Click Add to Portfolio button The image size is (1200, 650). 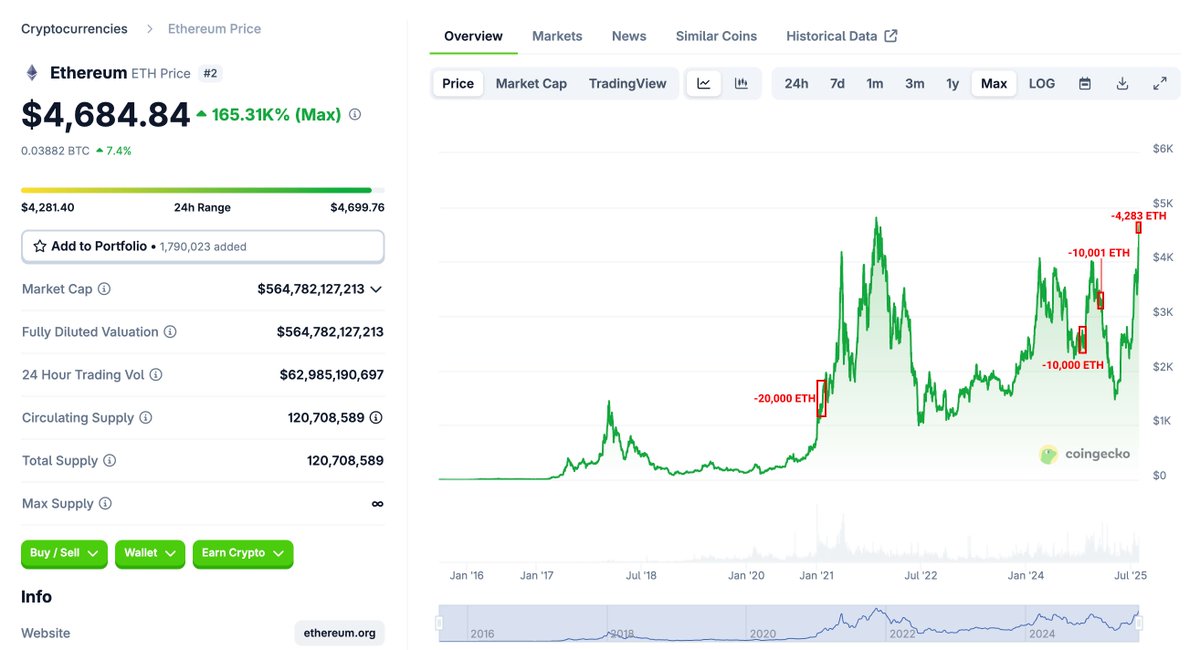point(203,246)
